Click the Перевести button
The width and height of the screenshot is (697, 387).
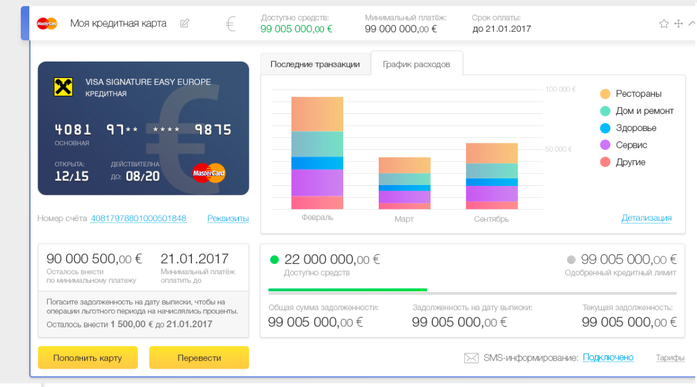tap(199, 358)
